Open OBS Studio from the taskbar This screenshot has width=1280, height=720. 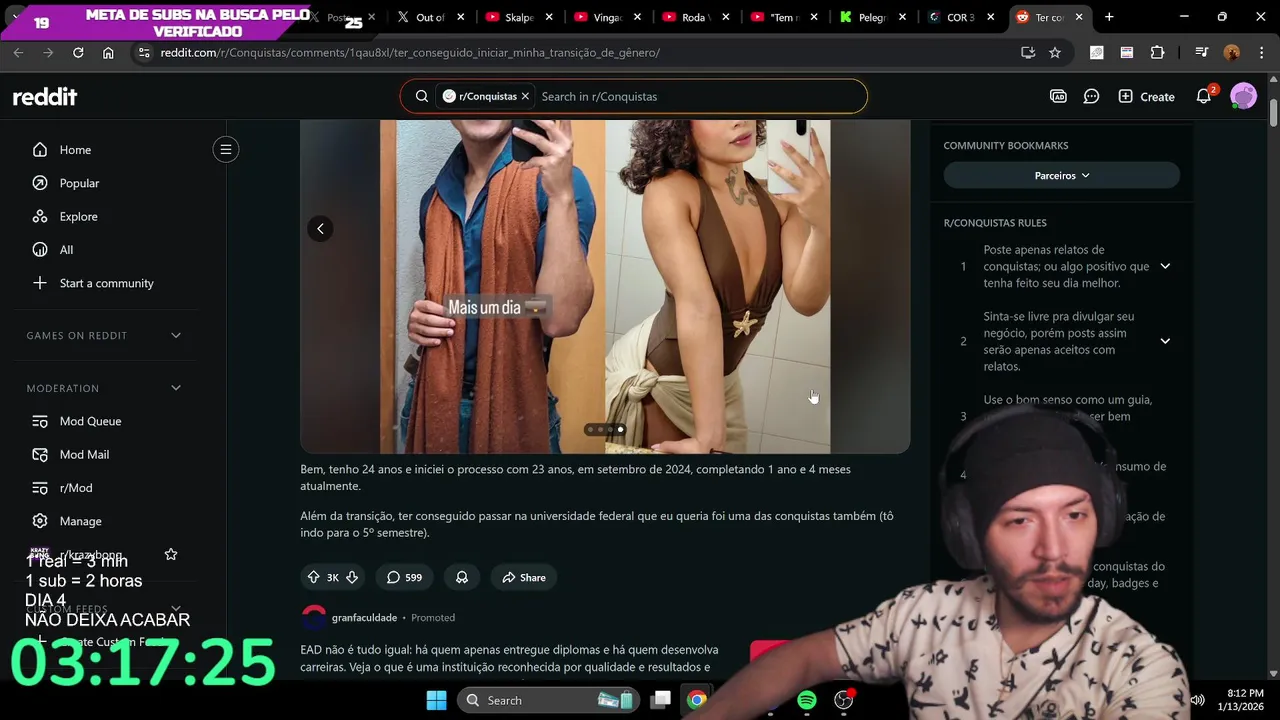pyautogui.click(x=843, y=700)
